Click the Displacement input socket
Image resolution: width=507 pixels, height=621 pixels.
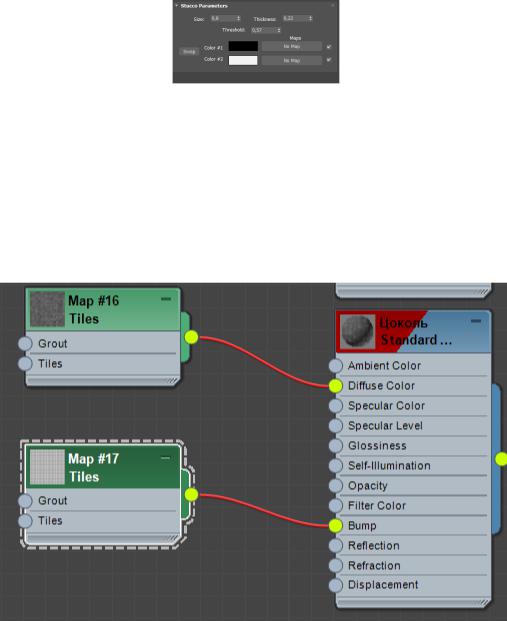[335, 585]
